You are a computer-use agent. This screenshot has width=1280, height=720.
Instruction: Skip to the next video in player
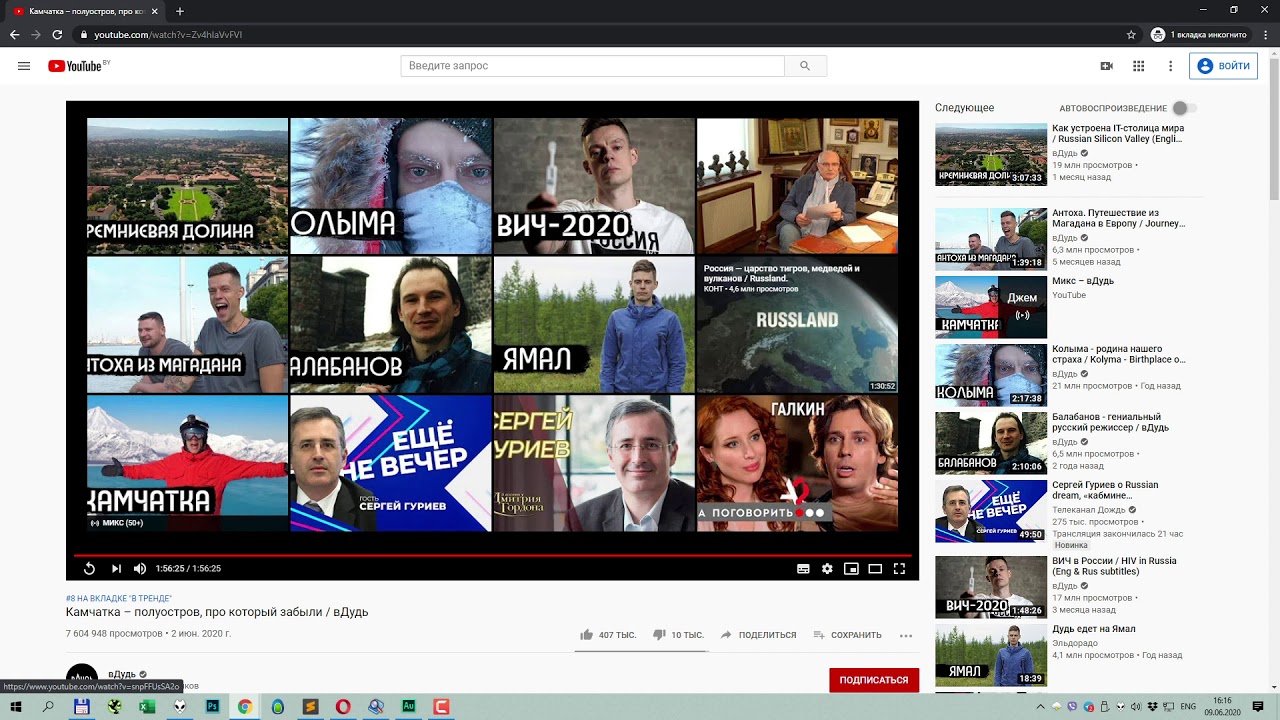116,568
